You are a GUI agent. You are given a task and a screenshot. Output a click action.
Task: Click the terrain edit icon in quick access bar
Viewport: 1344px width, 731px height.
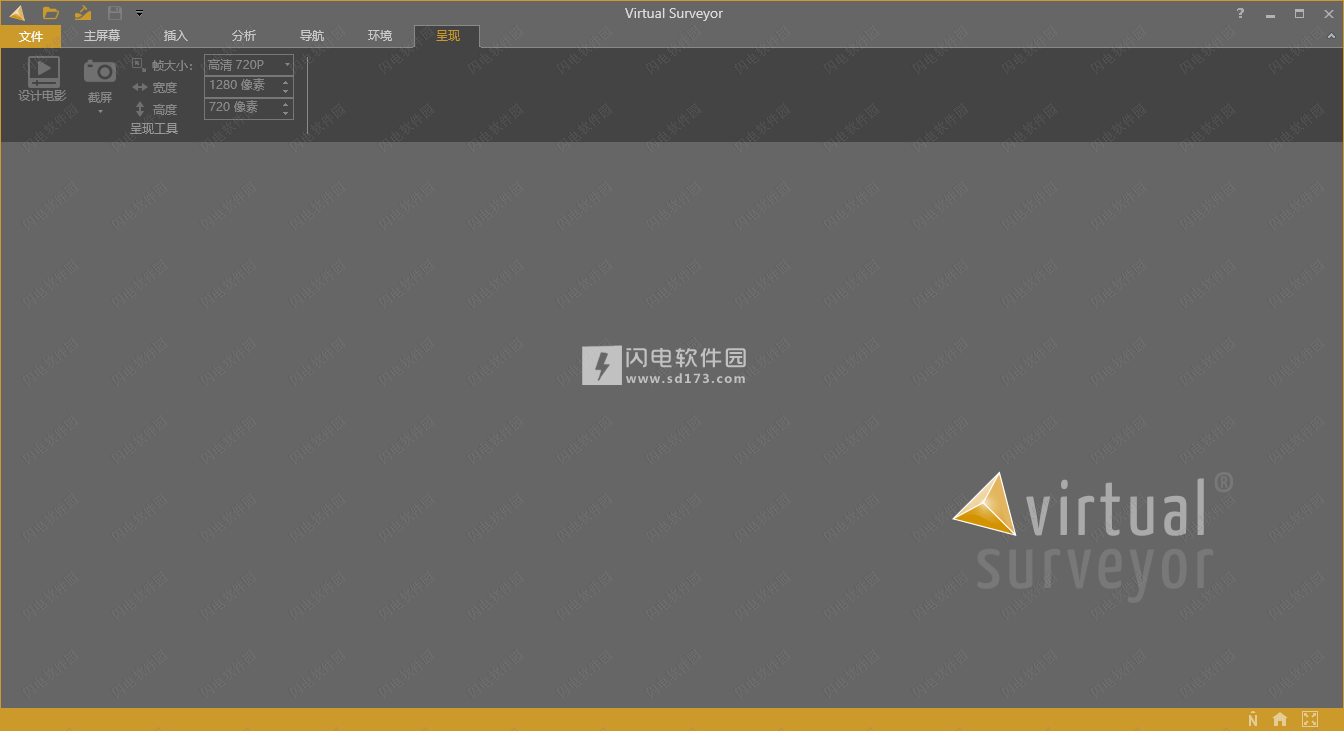[83, 13]
